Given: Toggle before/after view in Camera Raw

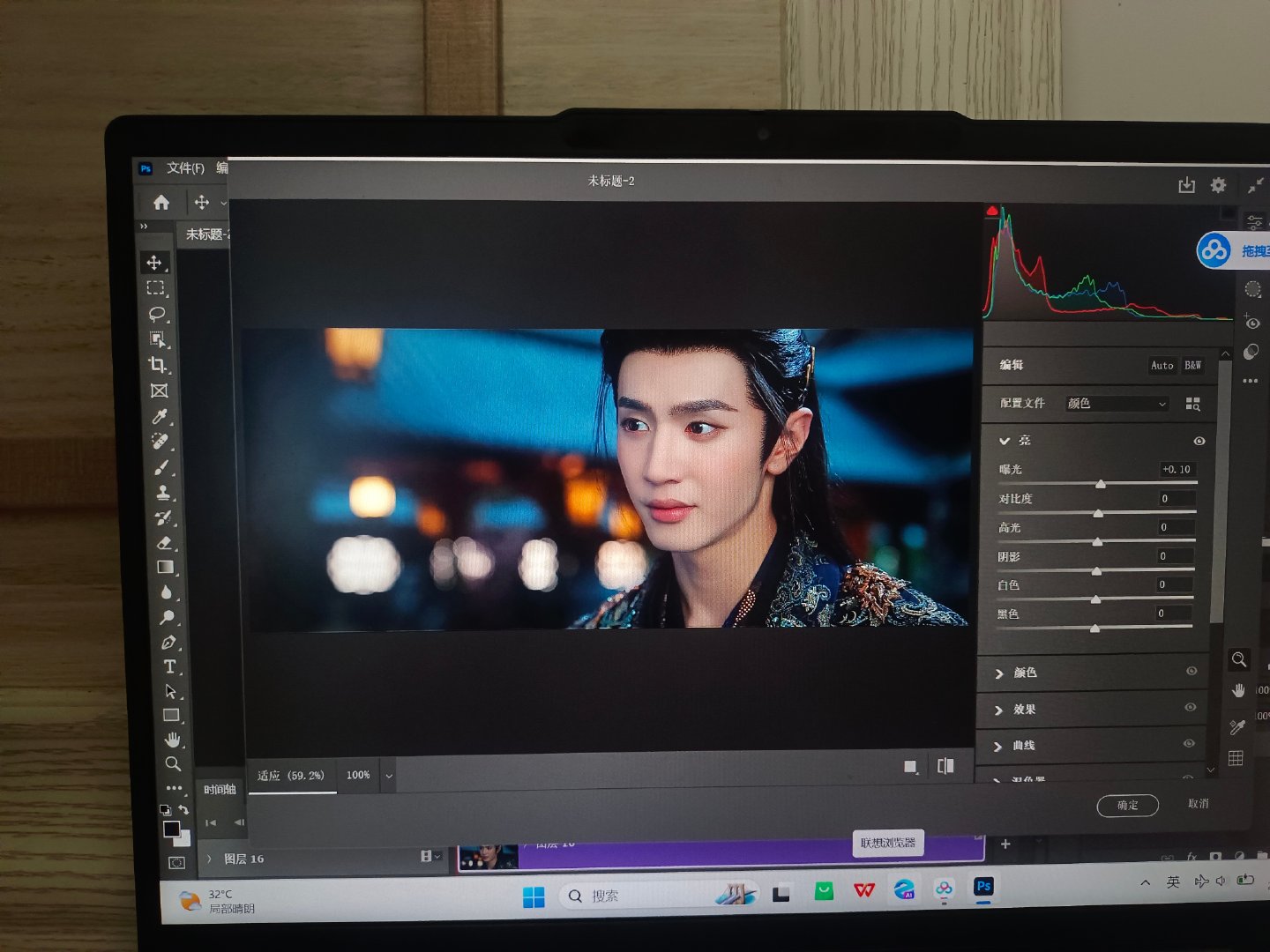Looking at the screenshot, I should point(945,766).
